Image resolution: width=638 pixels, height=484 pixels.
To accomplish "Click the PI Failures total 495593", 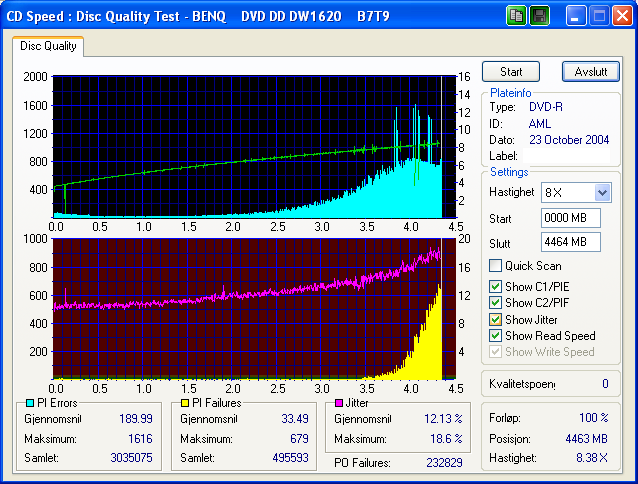I will [291, 458].
